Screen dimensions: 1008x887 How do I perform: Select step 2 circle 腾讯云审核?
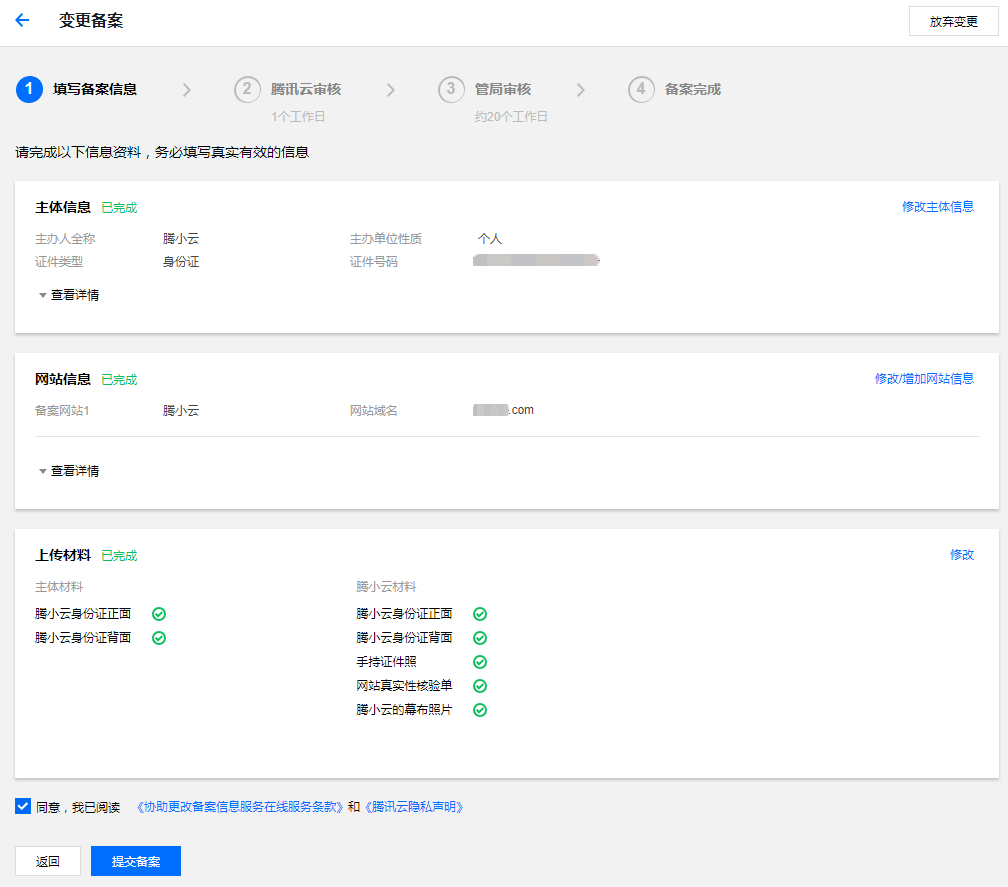[x=248, y=89]
